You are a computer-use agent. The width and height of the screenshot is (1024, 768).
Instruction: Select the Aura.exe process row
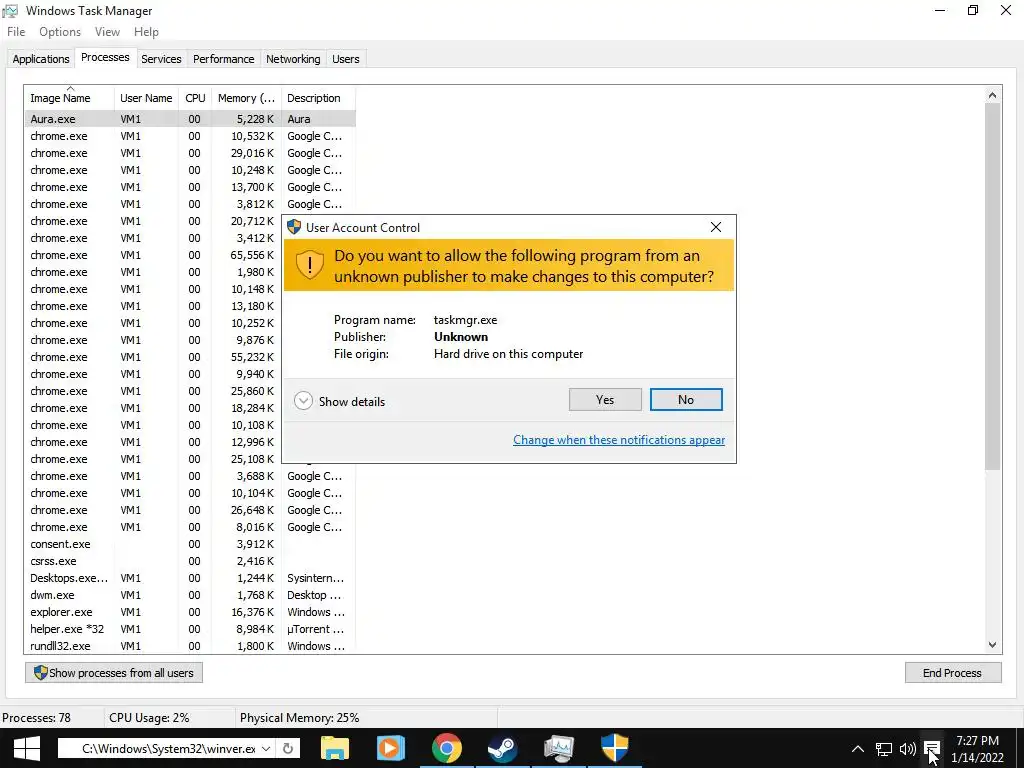pyautogui.click(x=190, y=119)
